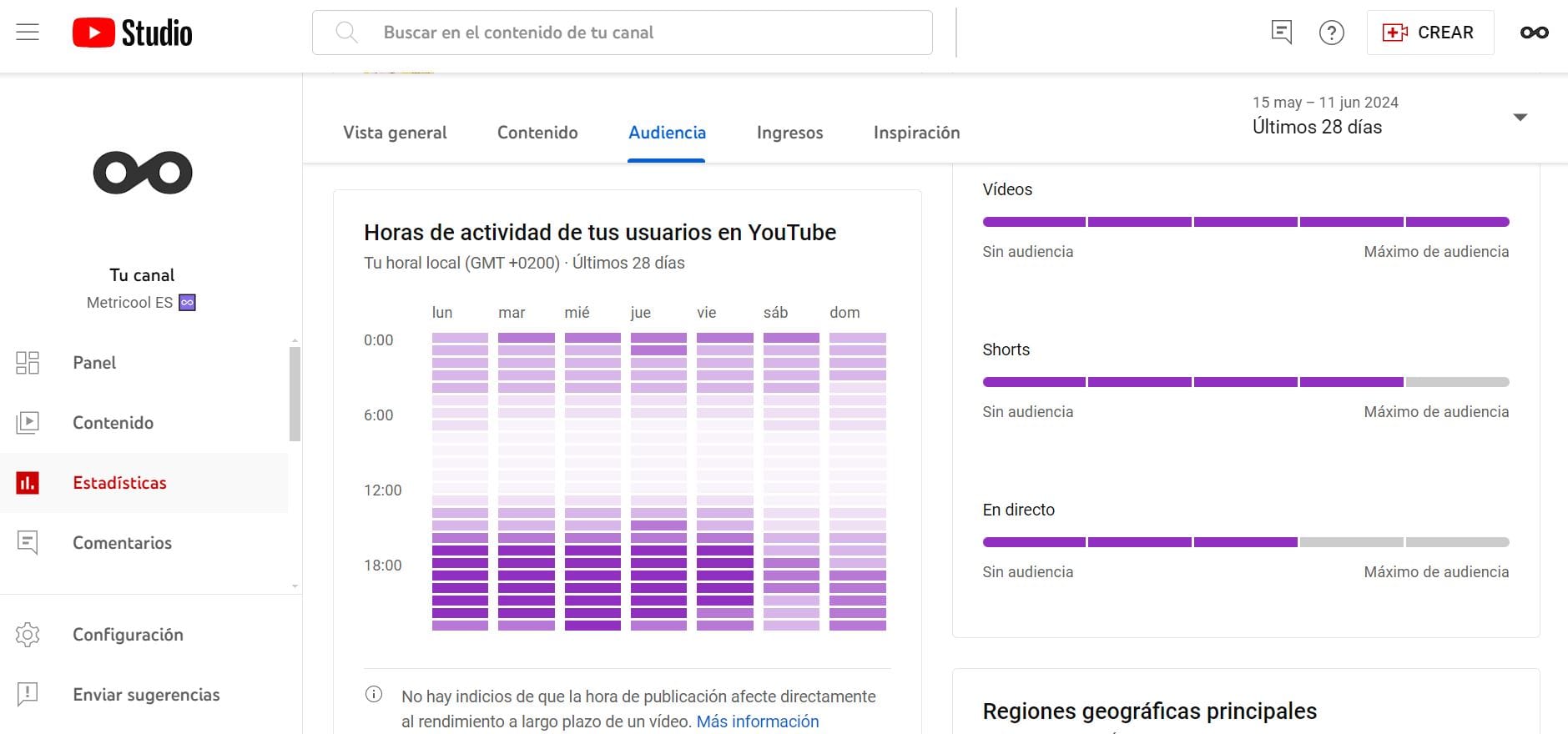Click the 'Tu canal' label
Viewport: 1568px width, 734px height.
[142, 275]
